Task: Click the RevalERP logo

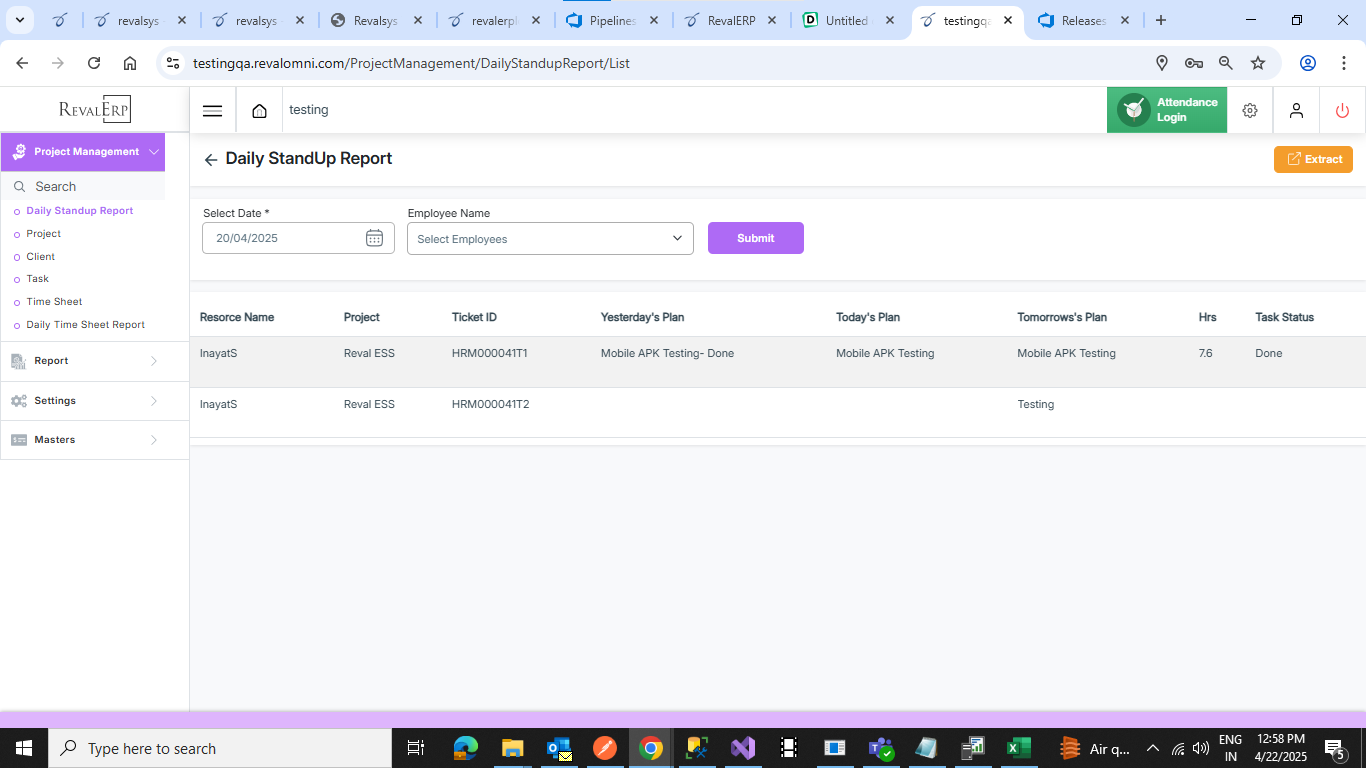Action: point(95,110)
